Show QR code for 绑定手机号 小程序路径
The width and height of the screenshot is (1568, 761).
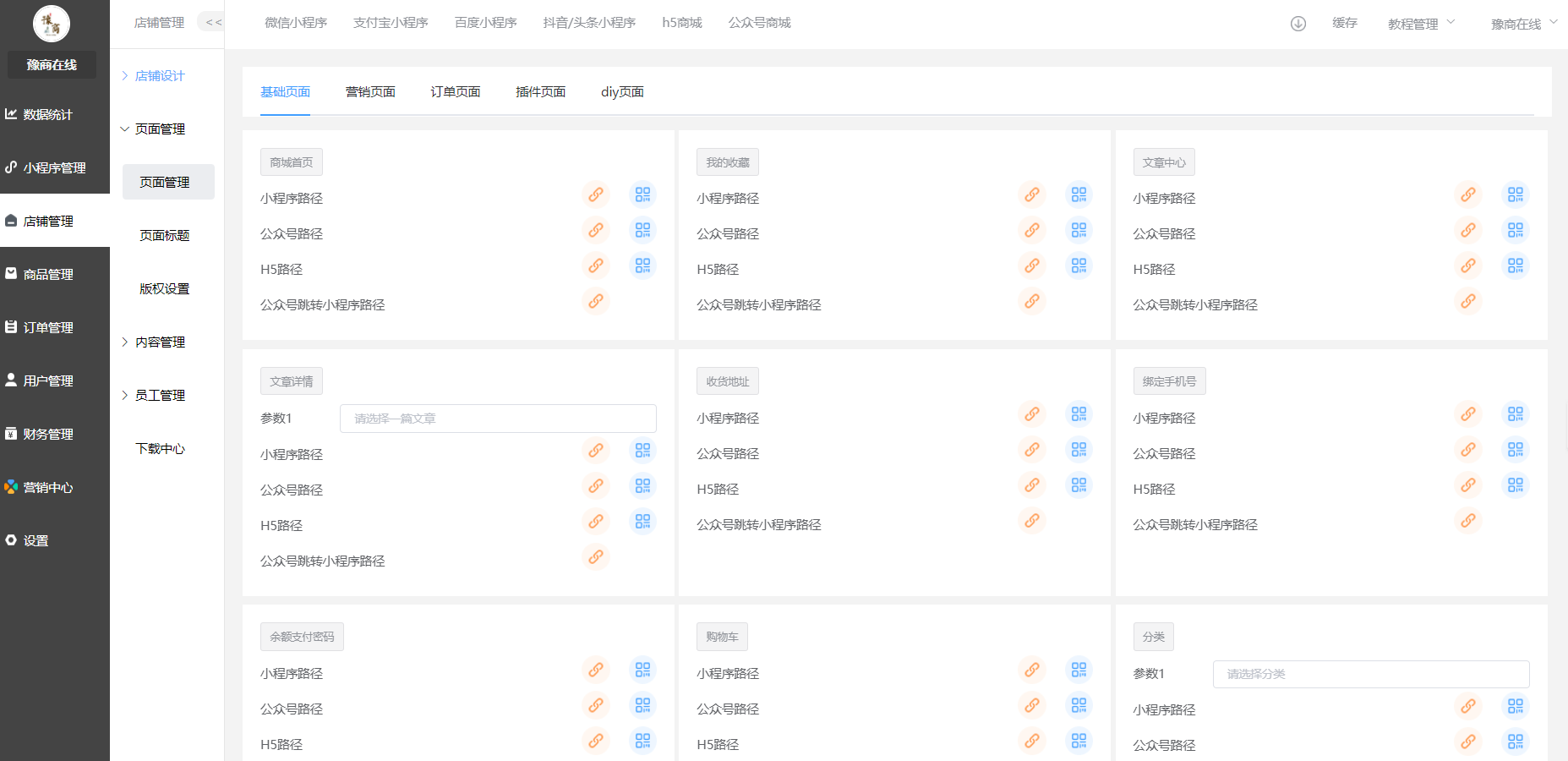pyautogui.click(x=1516, y=414)
